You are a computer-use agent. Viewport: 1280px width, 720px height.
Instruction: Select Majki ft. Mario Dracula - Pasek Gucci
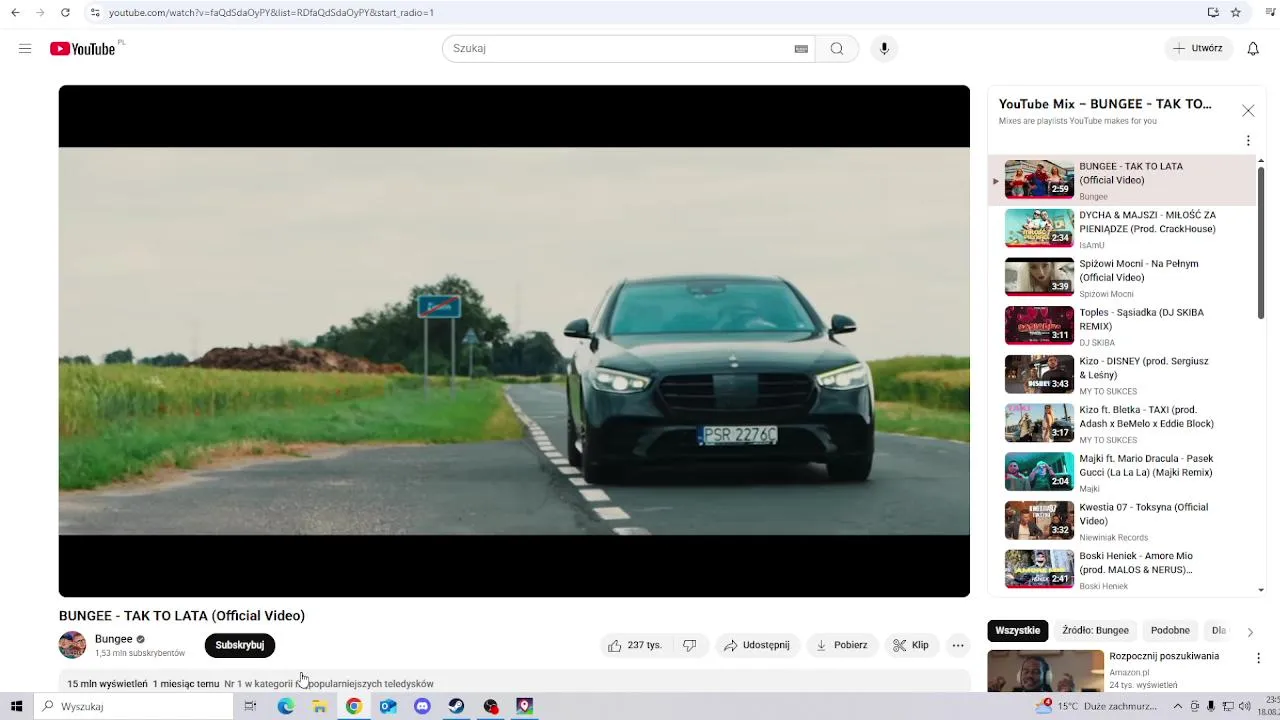[1120, 472]
